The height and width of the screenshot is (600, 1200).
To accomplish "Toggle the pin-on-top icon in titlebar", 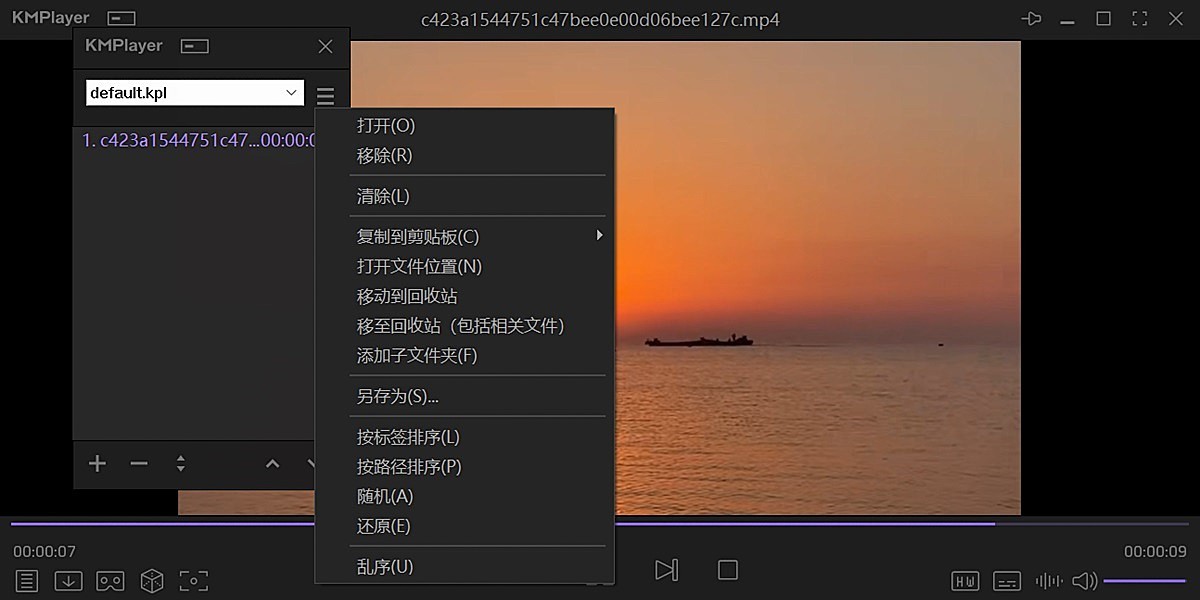I will [1031, 18].
